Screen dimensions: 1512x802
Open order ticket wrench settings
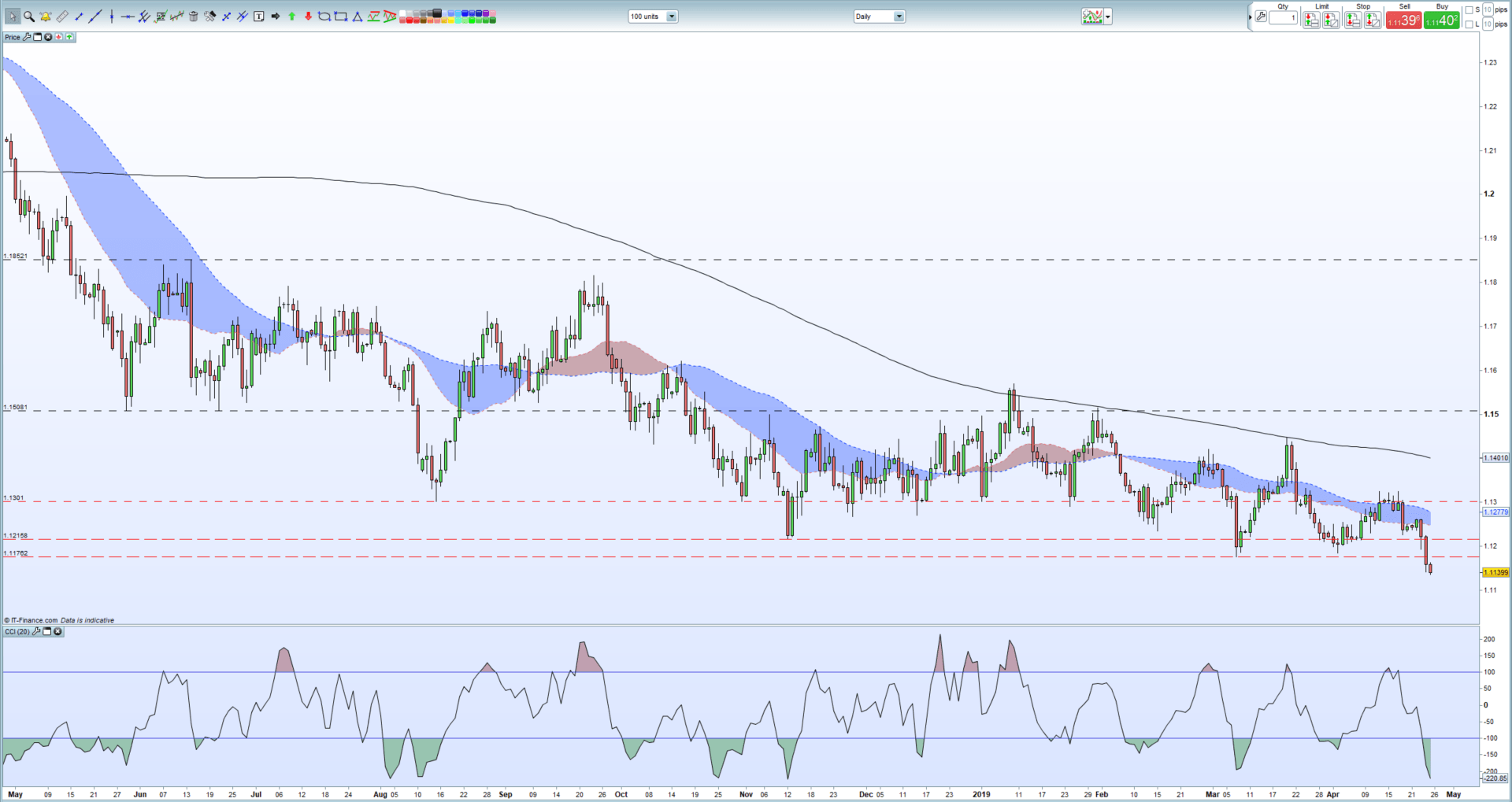[x=1261, y=17]
